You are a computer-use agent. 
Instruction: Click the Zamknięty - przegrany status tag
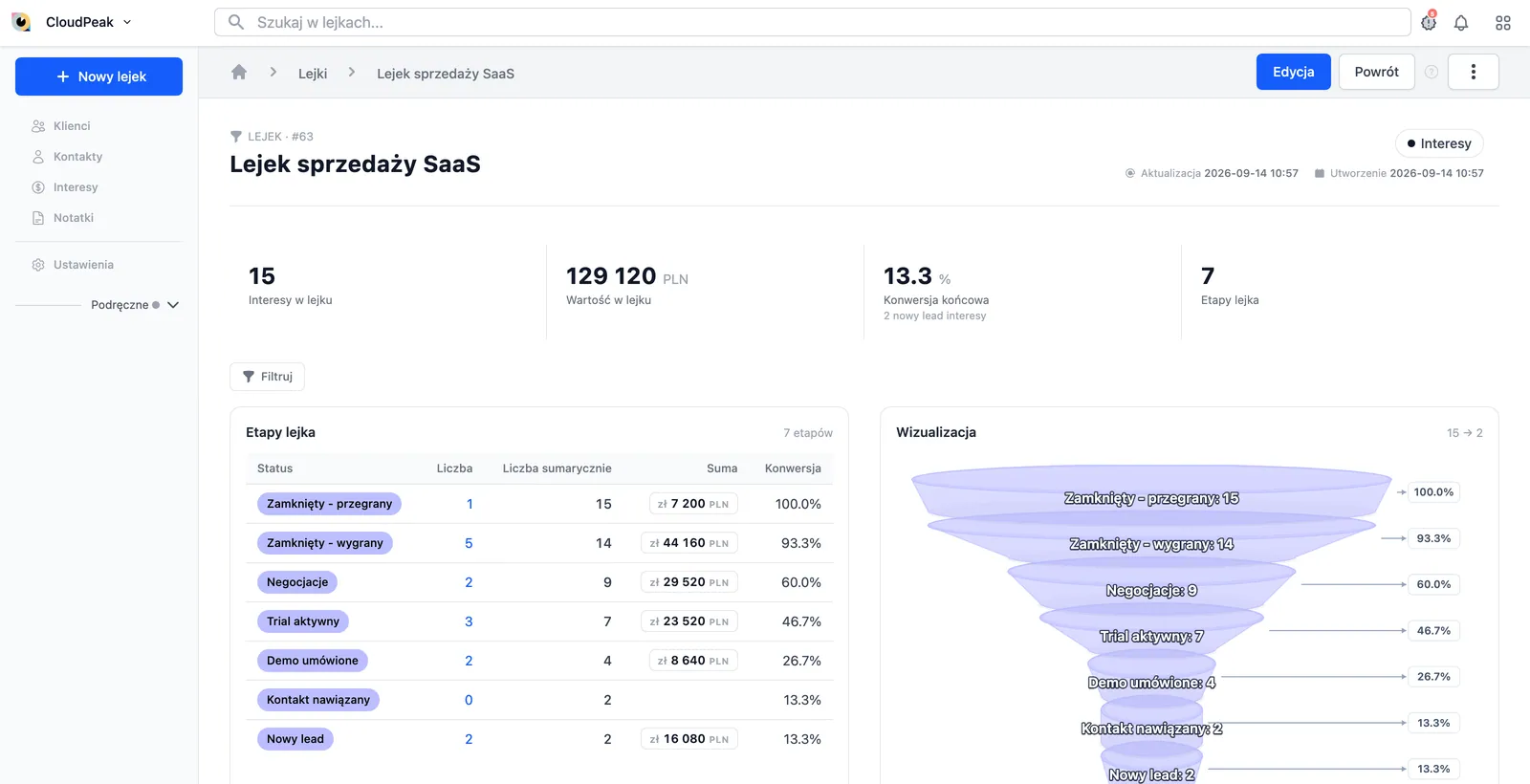pyautogui.click(x=329, y=504)
